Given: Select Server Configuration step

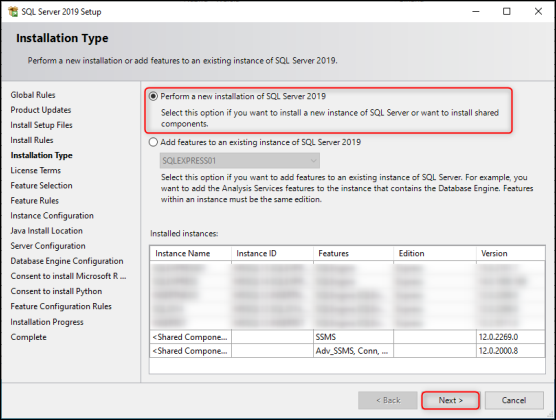Looking at the screenshot, I should pos(48,246).
